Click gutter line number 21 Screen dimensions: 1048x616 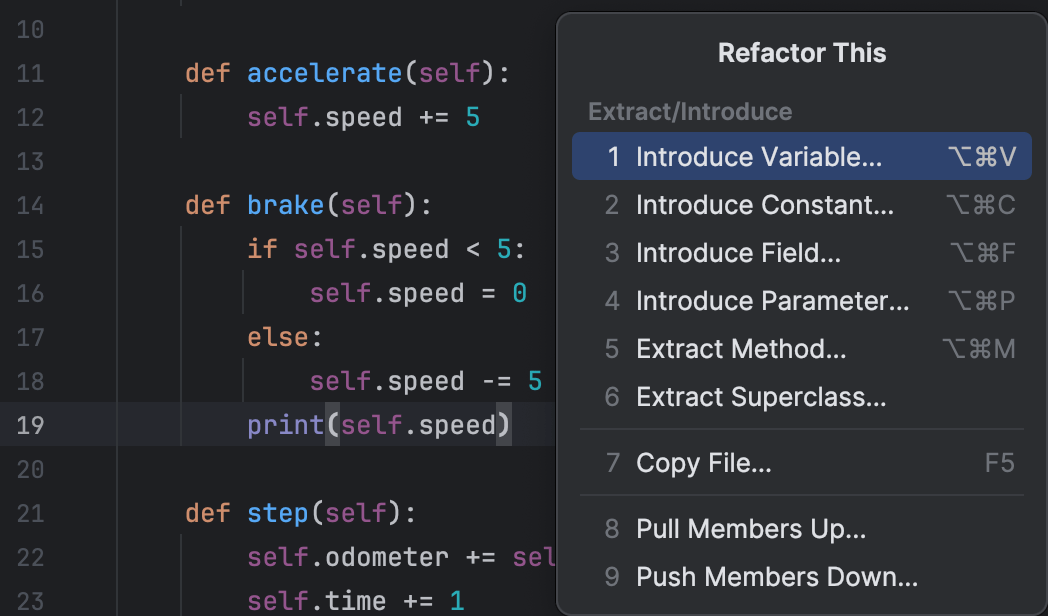tap(30, 514)
